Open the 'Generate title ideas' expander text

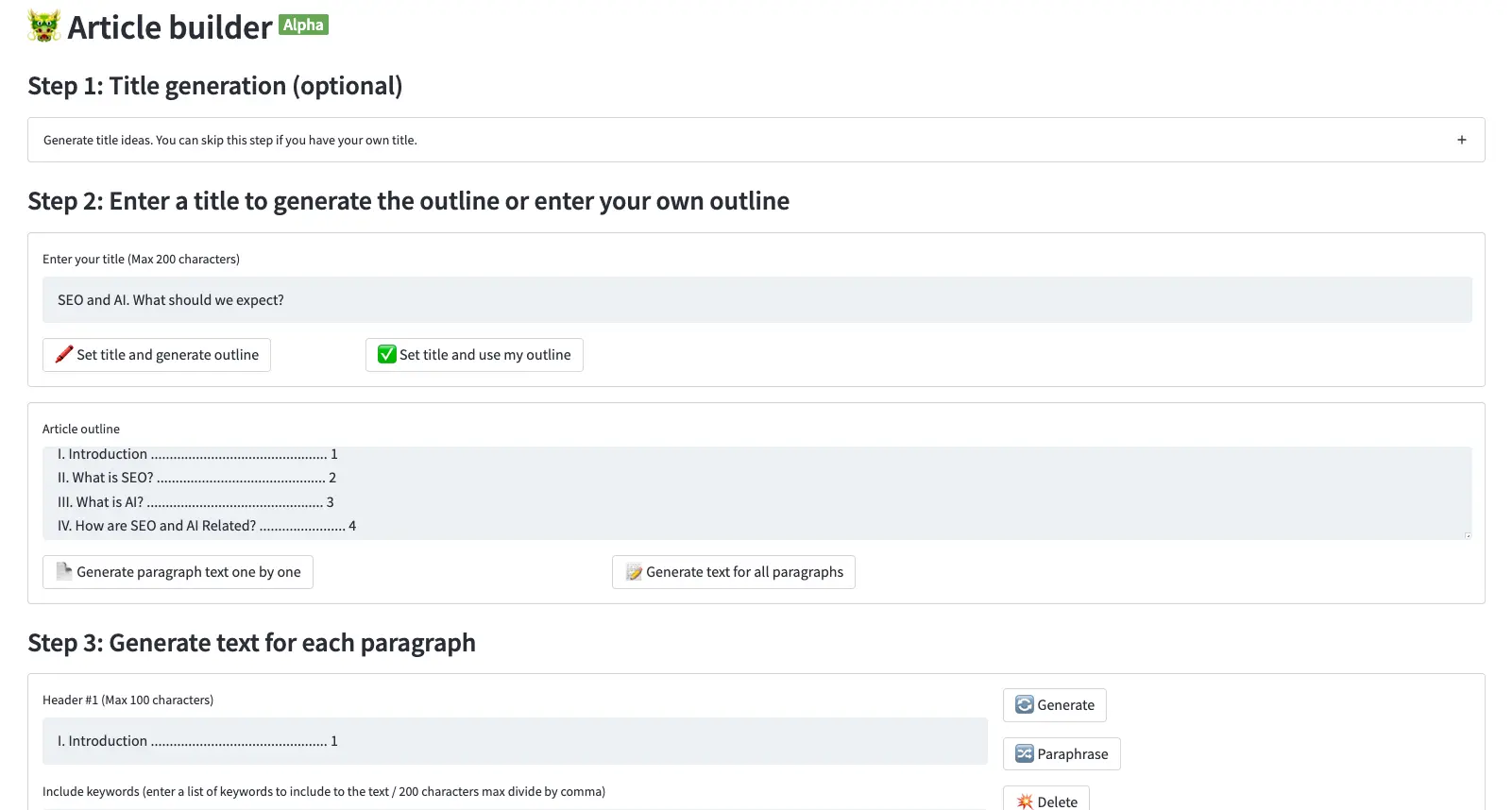(x=230, y=141)
